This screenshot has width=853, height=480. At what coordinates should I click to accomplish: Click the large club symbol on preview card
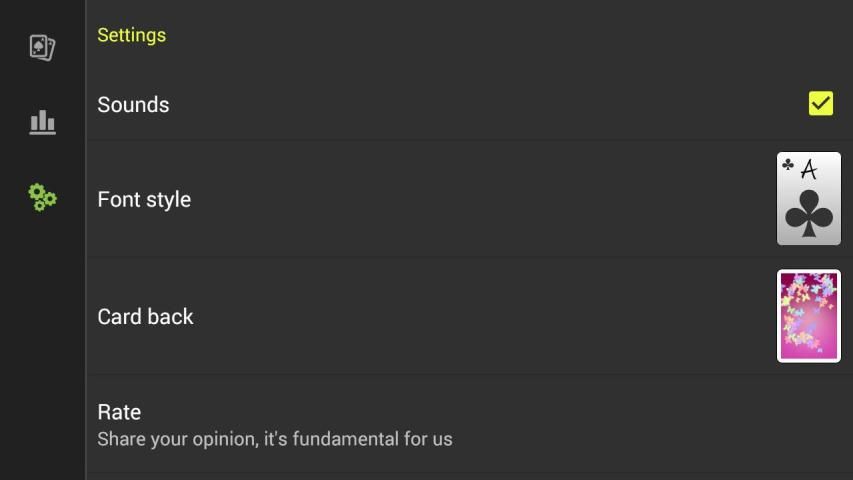tap(808, 213)
